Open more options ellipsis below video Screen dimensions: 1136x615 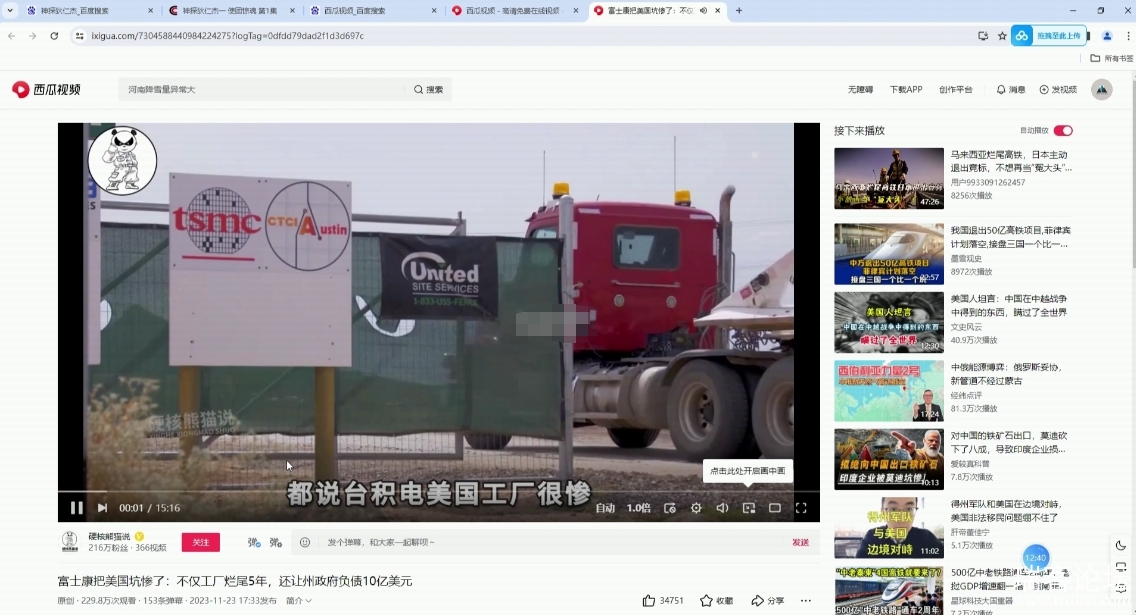click(806, 601)
